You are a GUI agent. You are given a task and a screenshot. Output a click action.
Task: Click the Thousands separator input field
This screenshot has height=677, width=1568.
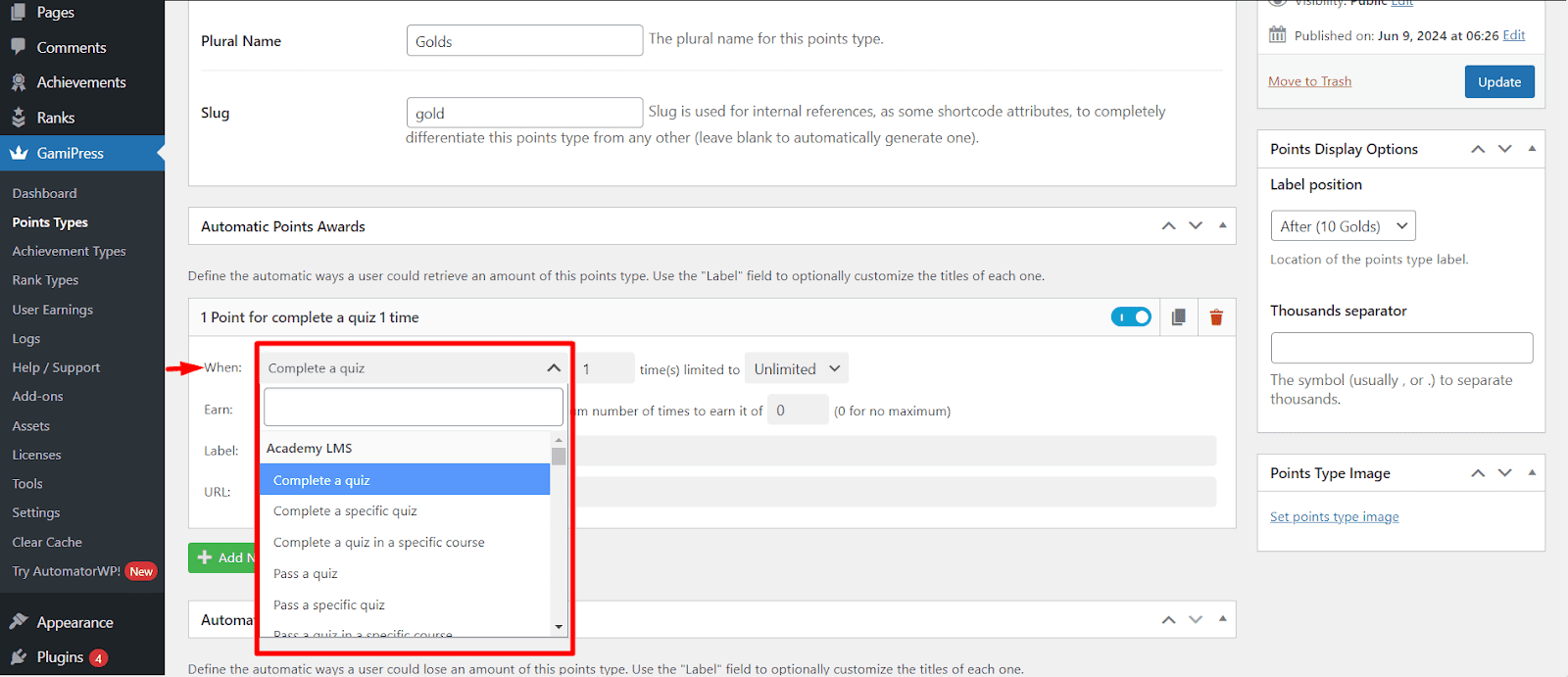point(1401,348)
